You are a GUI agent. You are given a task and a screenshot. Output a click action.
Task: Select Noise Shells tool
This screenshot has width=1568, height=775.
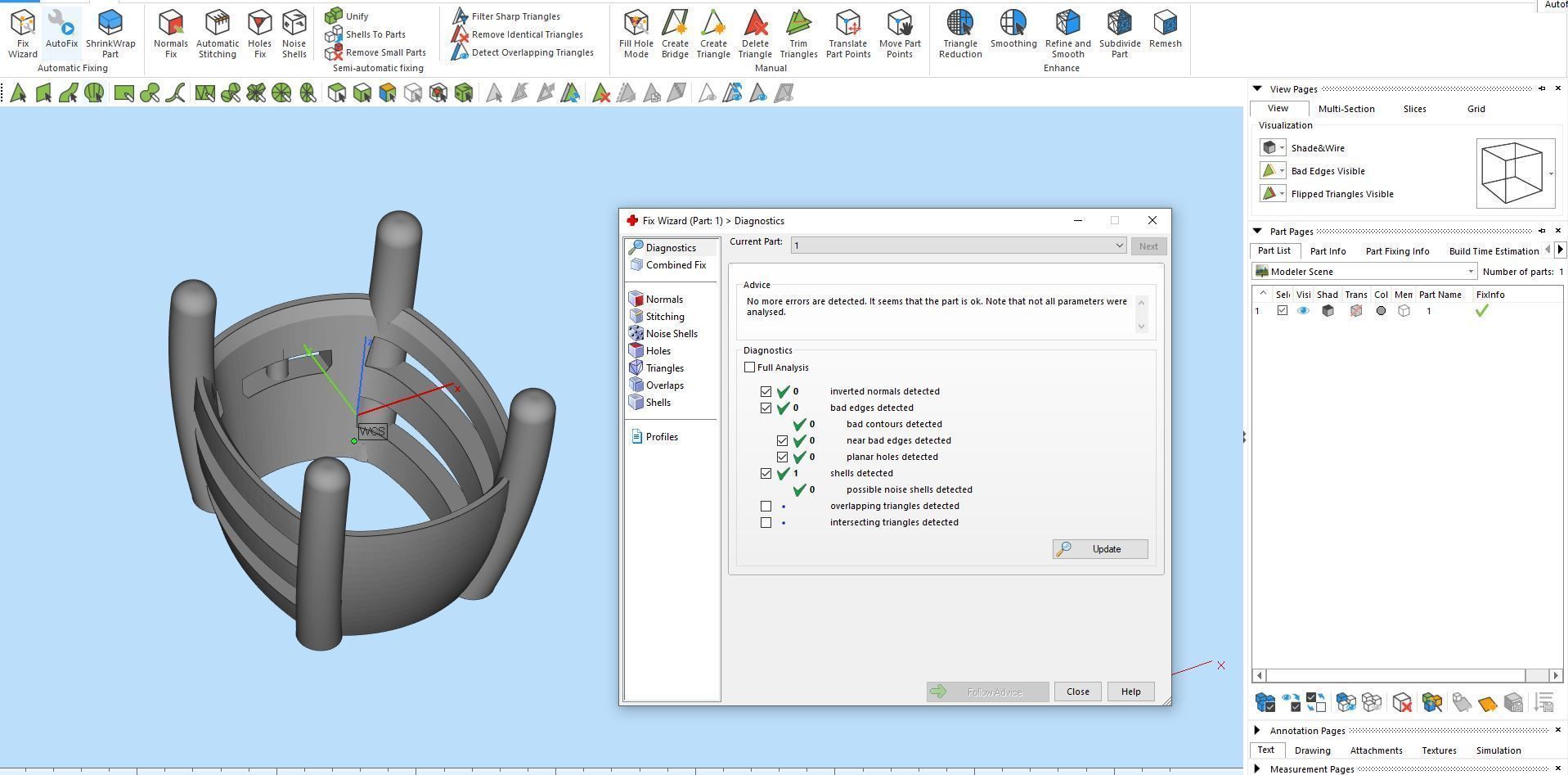click(294, 34)
